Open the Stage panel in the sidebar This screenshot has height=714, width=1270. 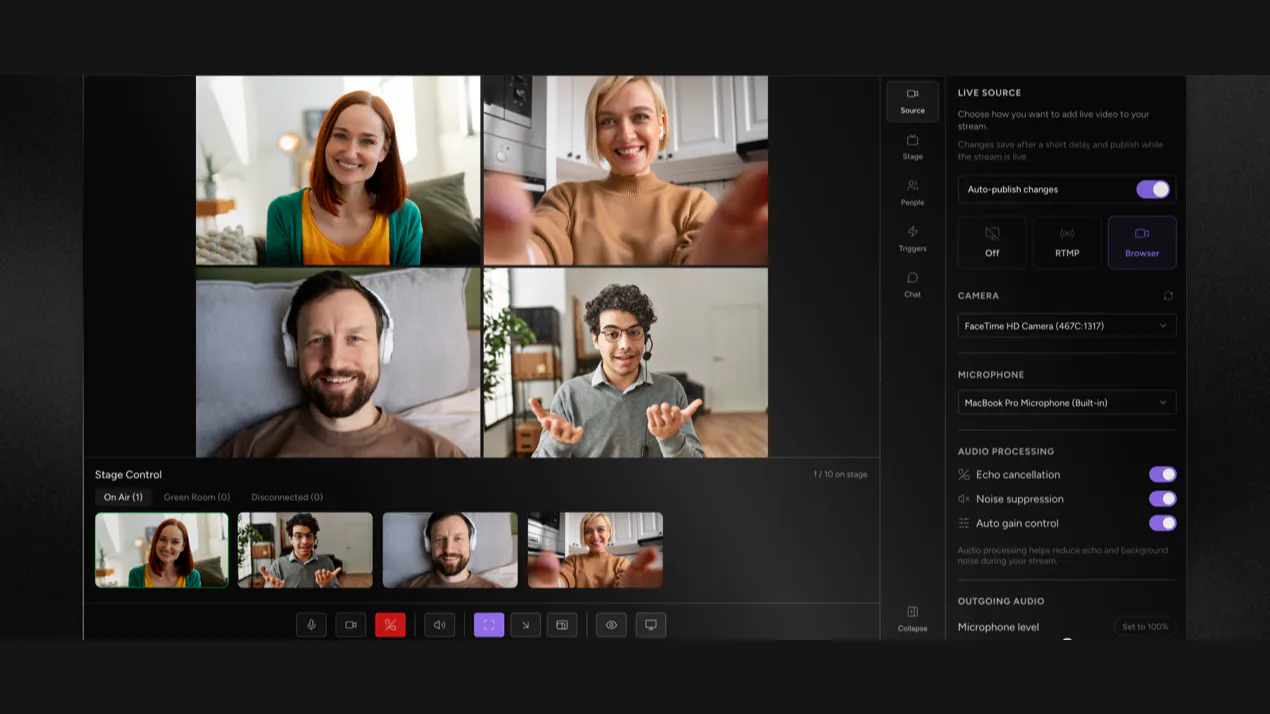(912, 147)
